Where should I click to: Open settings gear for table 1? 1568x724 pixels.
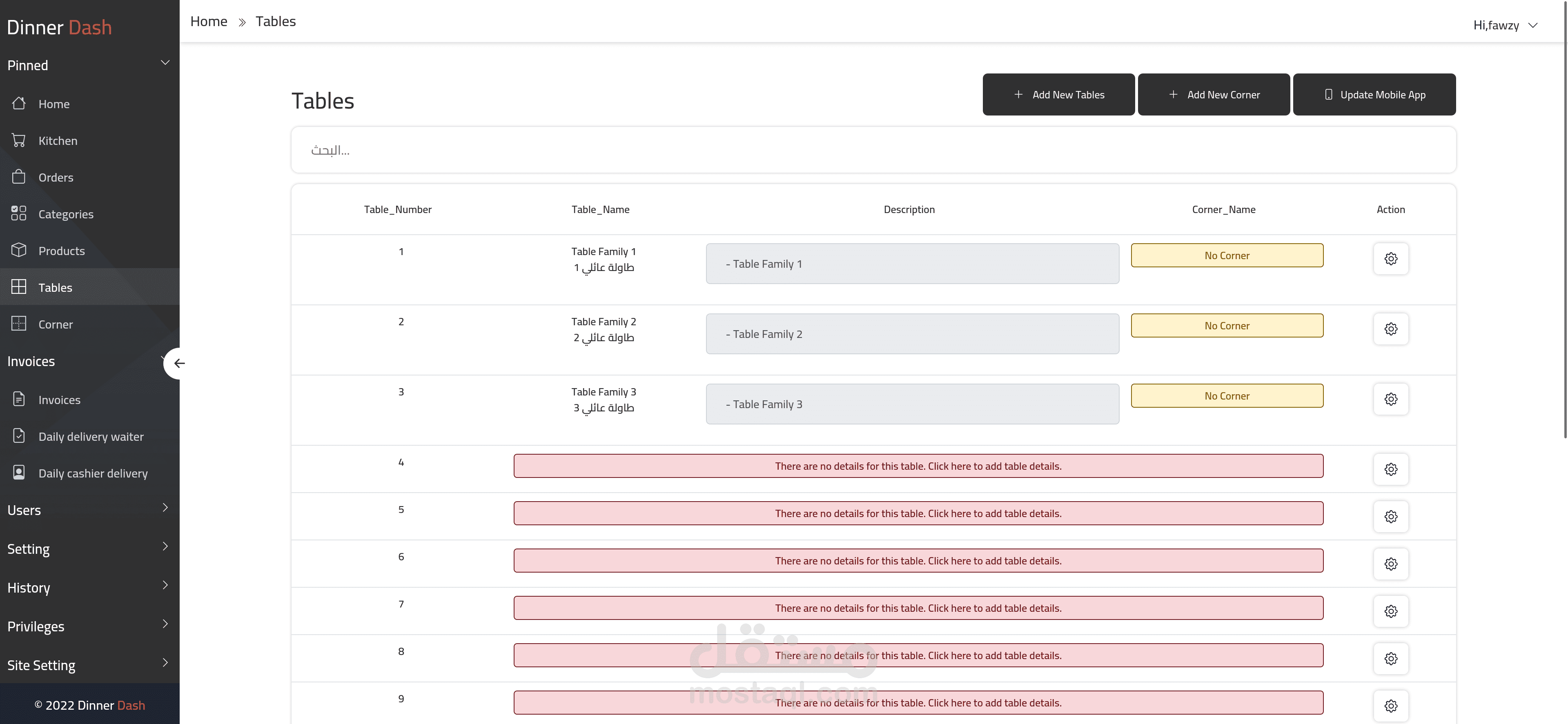click(1390, 259)
